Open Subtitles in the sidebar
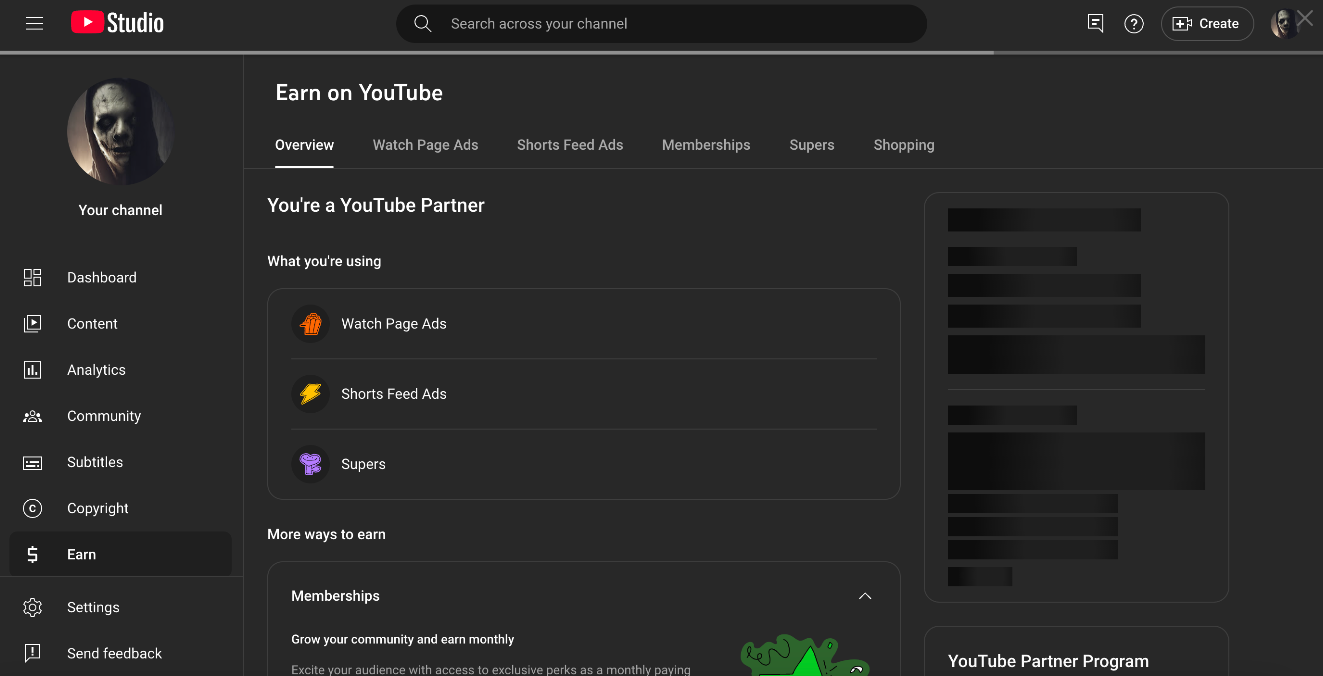 [121, 462]
